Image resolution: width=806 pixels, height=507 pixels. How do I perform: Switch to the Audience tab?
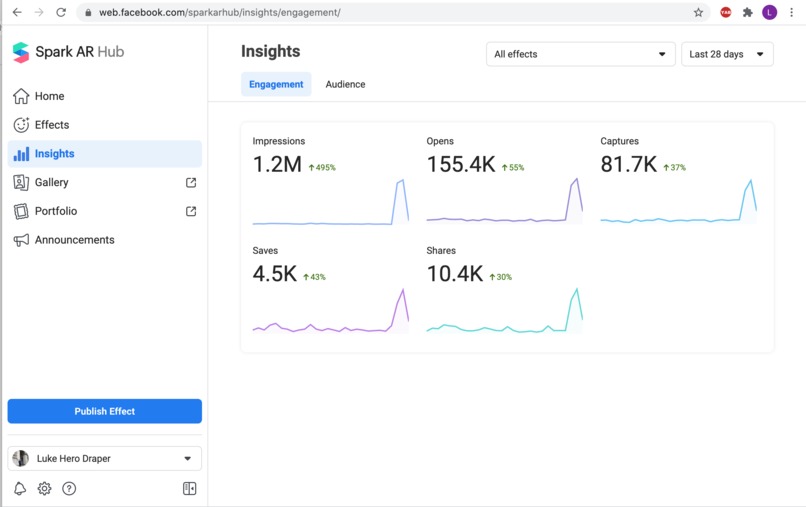click(345, 84)
